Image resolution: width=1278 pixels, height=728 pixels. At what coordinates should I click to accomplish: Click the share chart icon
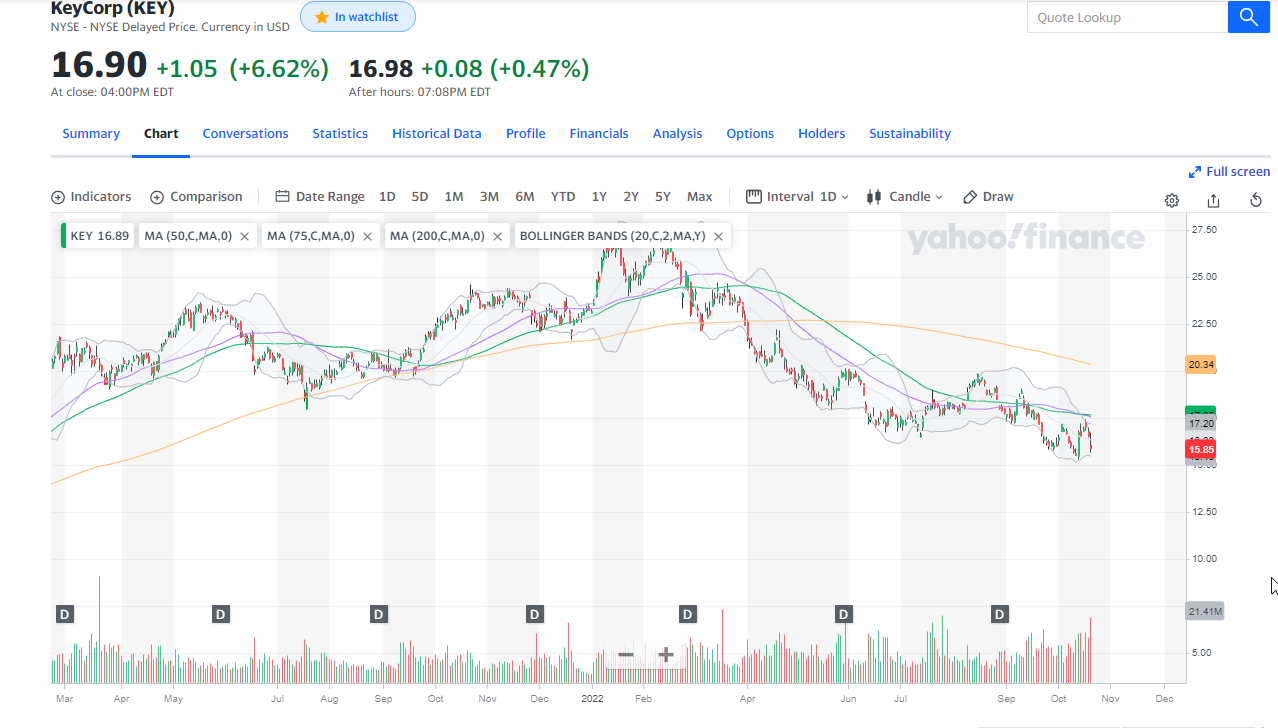tap(1213, 200)
